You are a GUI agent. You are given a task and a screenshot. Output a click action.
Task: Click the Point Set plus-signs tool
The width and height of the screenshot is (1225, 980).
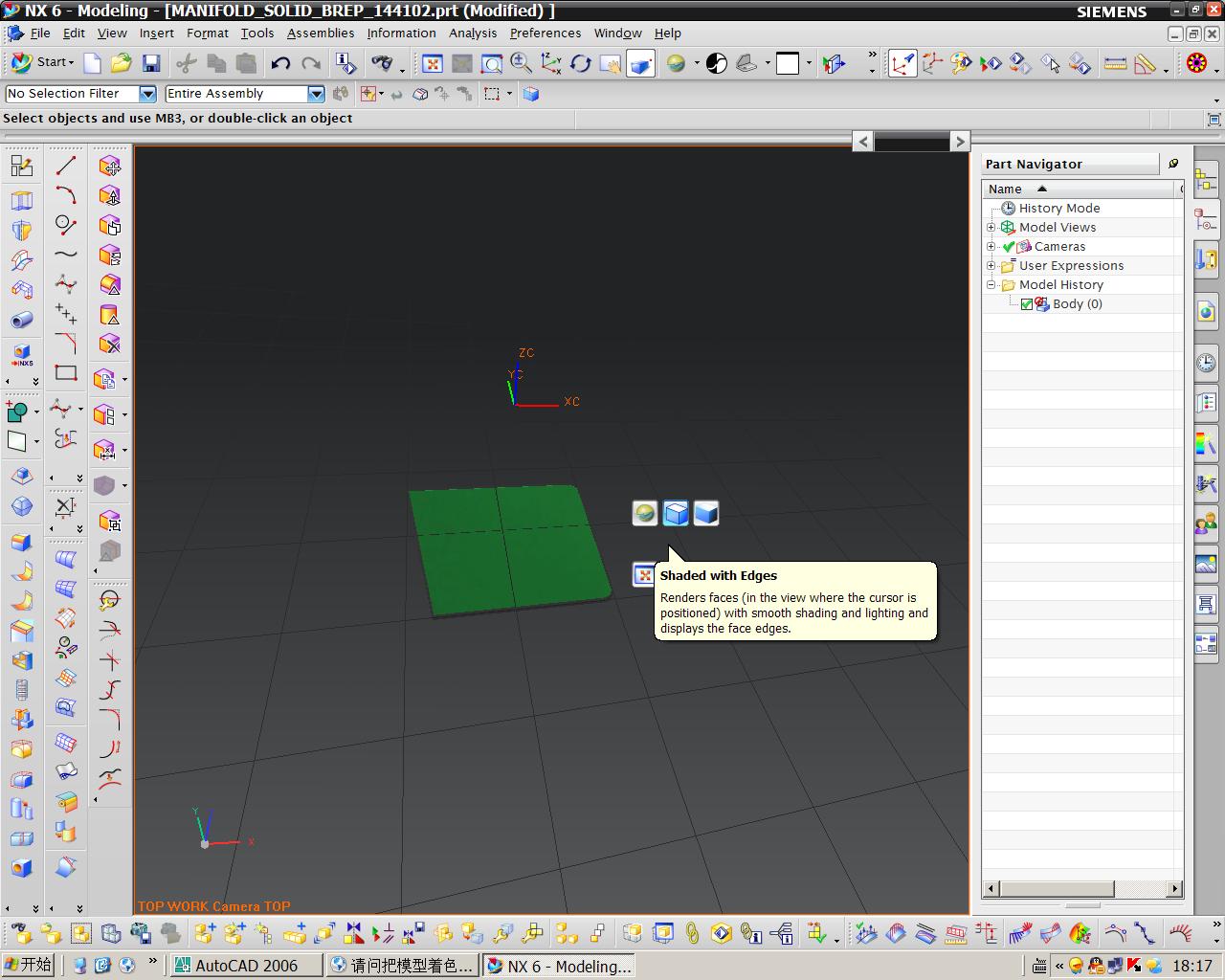pos(66,314)
